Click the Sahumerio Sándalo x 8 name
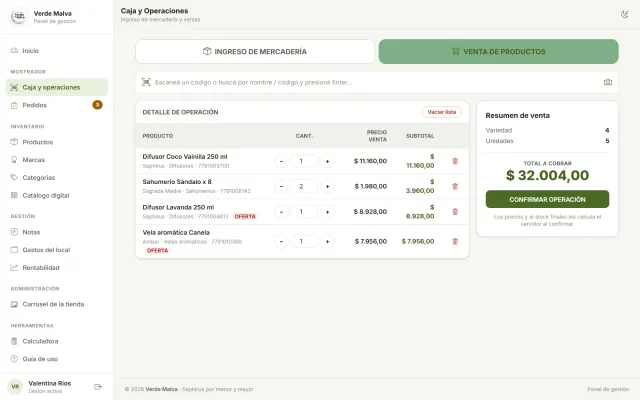Image resolution: width=640 pixels, height=400 pixels. (177, 182)
